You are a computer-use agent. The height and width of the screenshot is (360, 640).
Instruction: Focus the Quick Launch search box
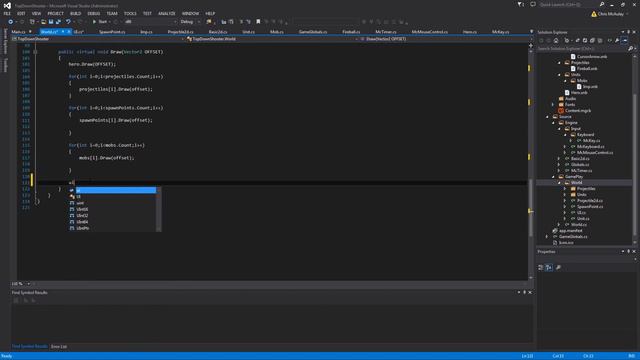(x=571, y=4)
